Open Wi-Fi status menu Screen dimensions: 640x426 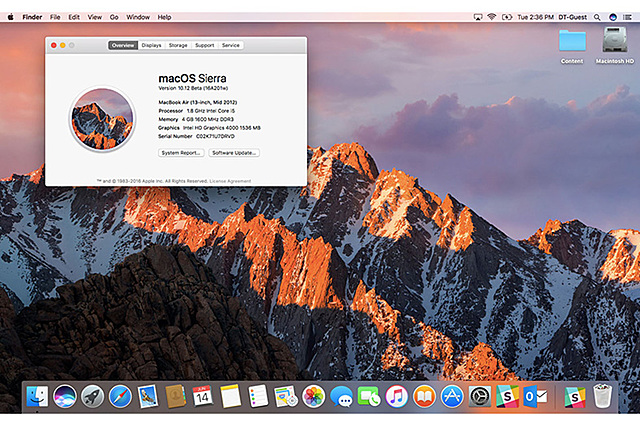coord(492,17)
